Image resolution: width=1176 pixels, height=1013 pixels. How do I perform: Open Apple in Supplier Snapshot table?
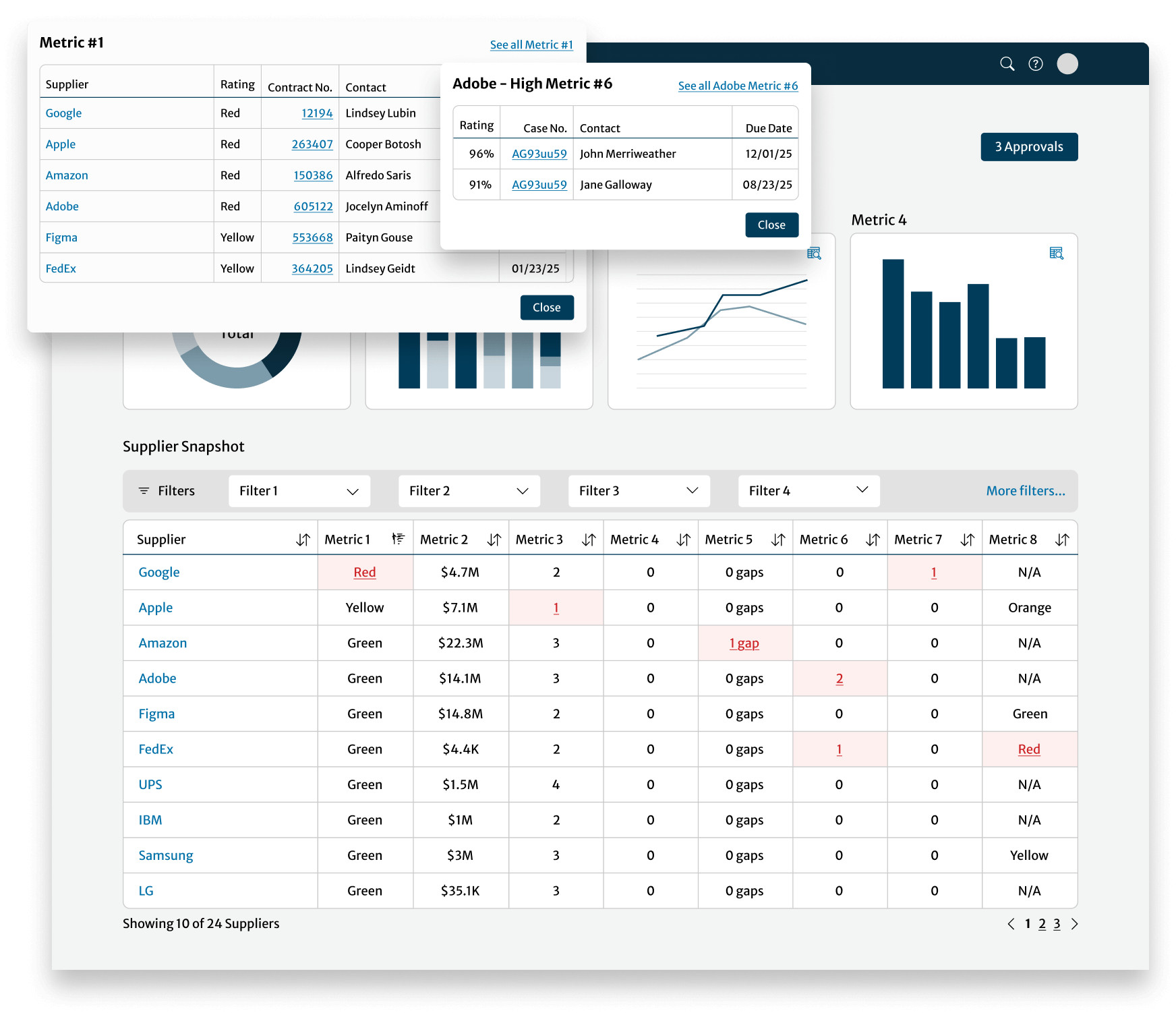tap(156, 608)
